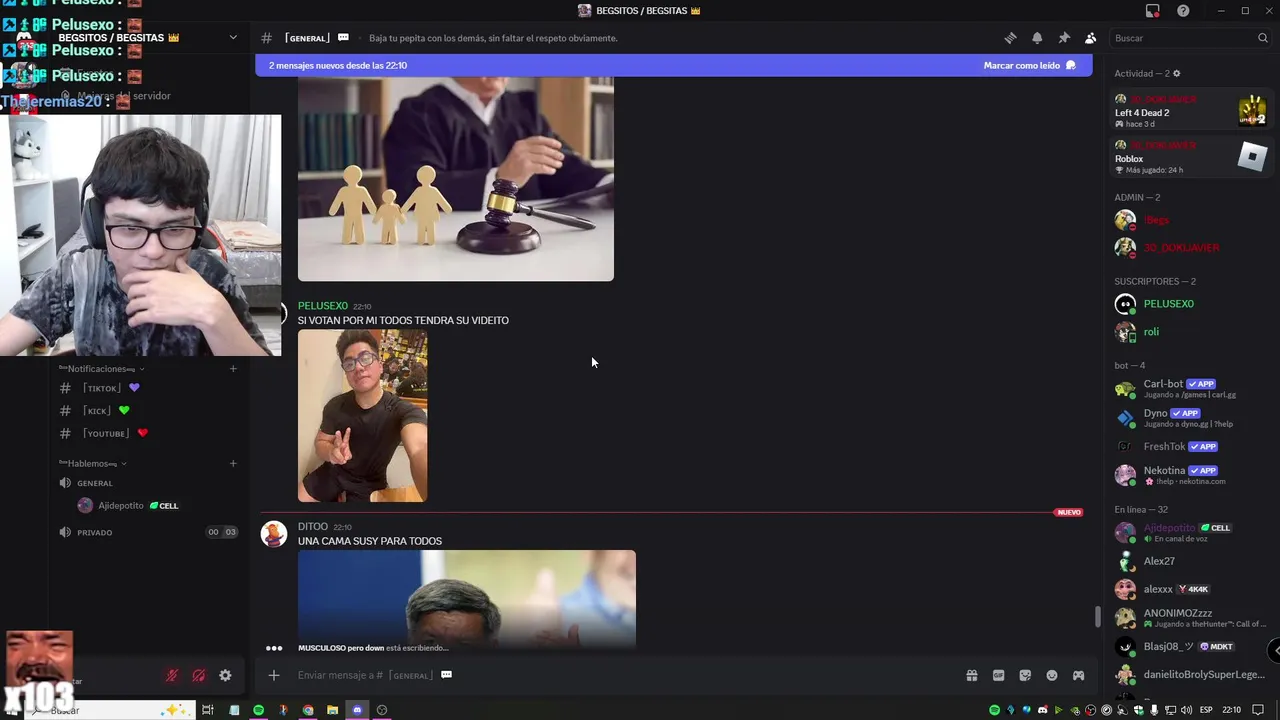
Task: Open attachment plus button in message bar
Action: click(273, 675)
